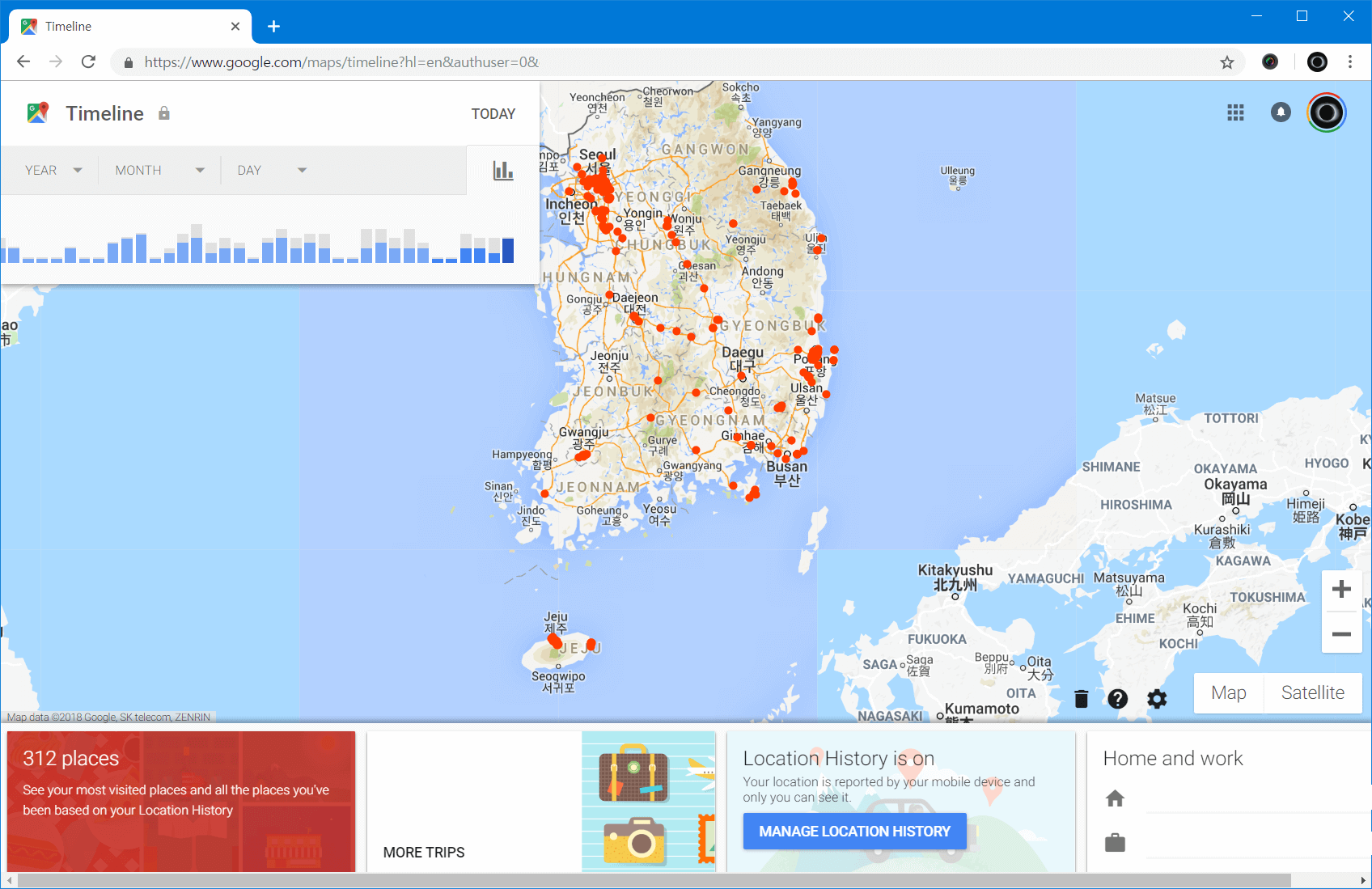The height and width of the screenshot is (889, 1372).
Task: Select the Timeline browser tab
Action: (x=129, y=27)
